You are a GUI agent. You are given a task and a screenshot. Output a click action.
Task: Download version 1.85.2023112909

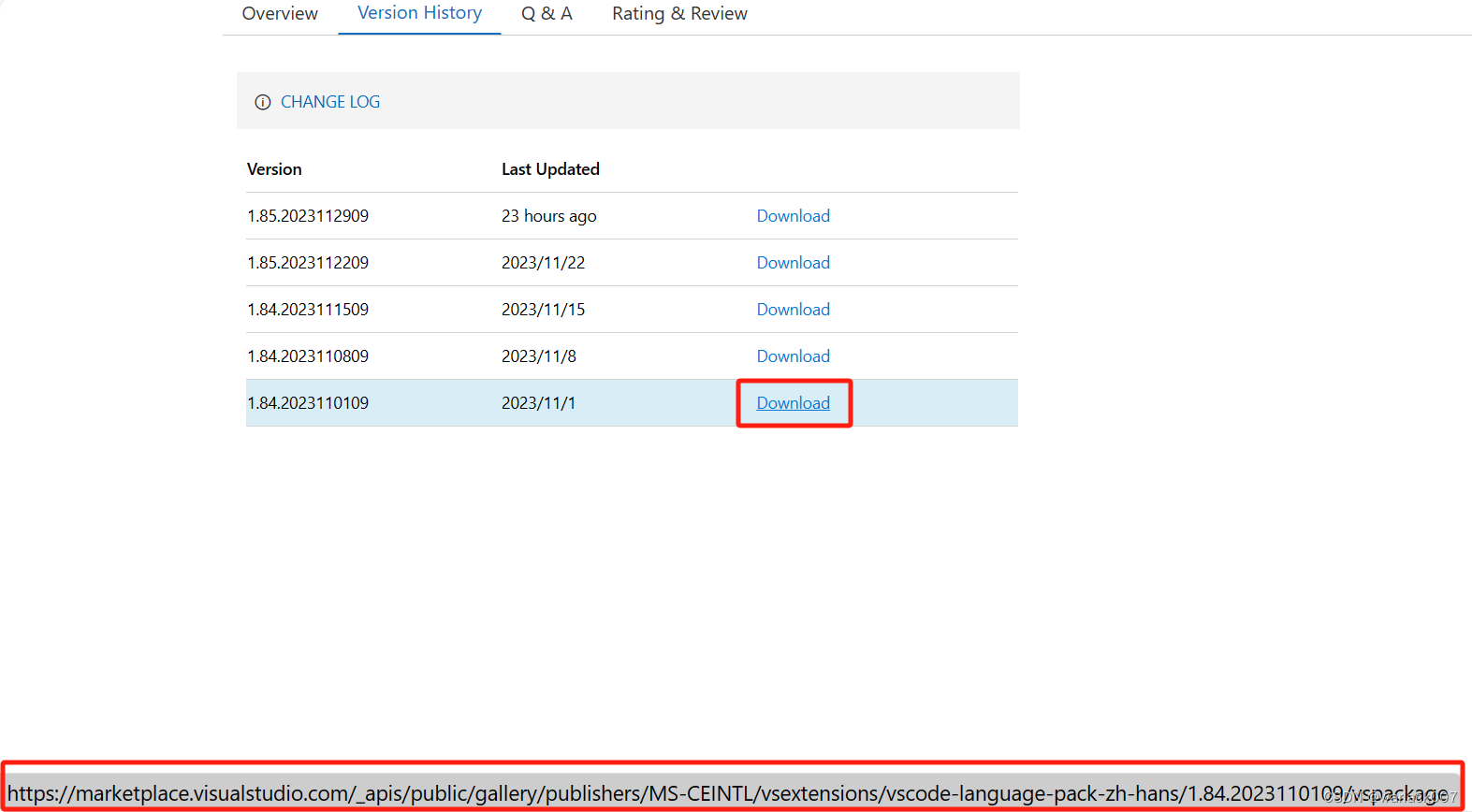(x=793, y=216)
